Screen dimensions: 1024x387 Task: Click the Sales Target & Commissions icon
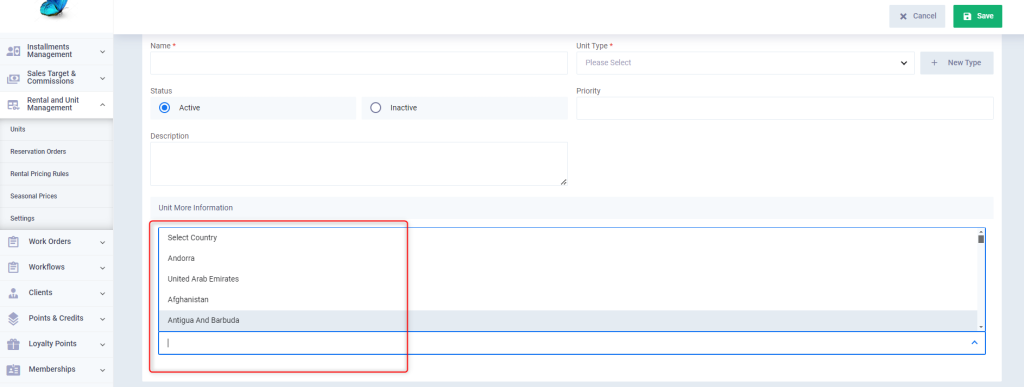pos(13,78)
